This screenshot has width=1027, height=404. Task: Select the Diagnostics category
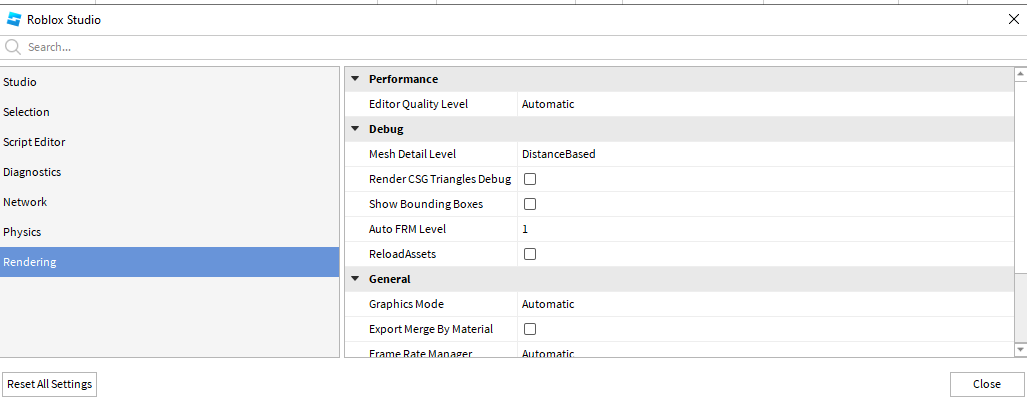click(32, 172)
